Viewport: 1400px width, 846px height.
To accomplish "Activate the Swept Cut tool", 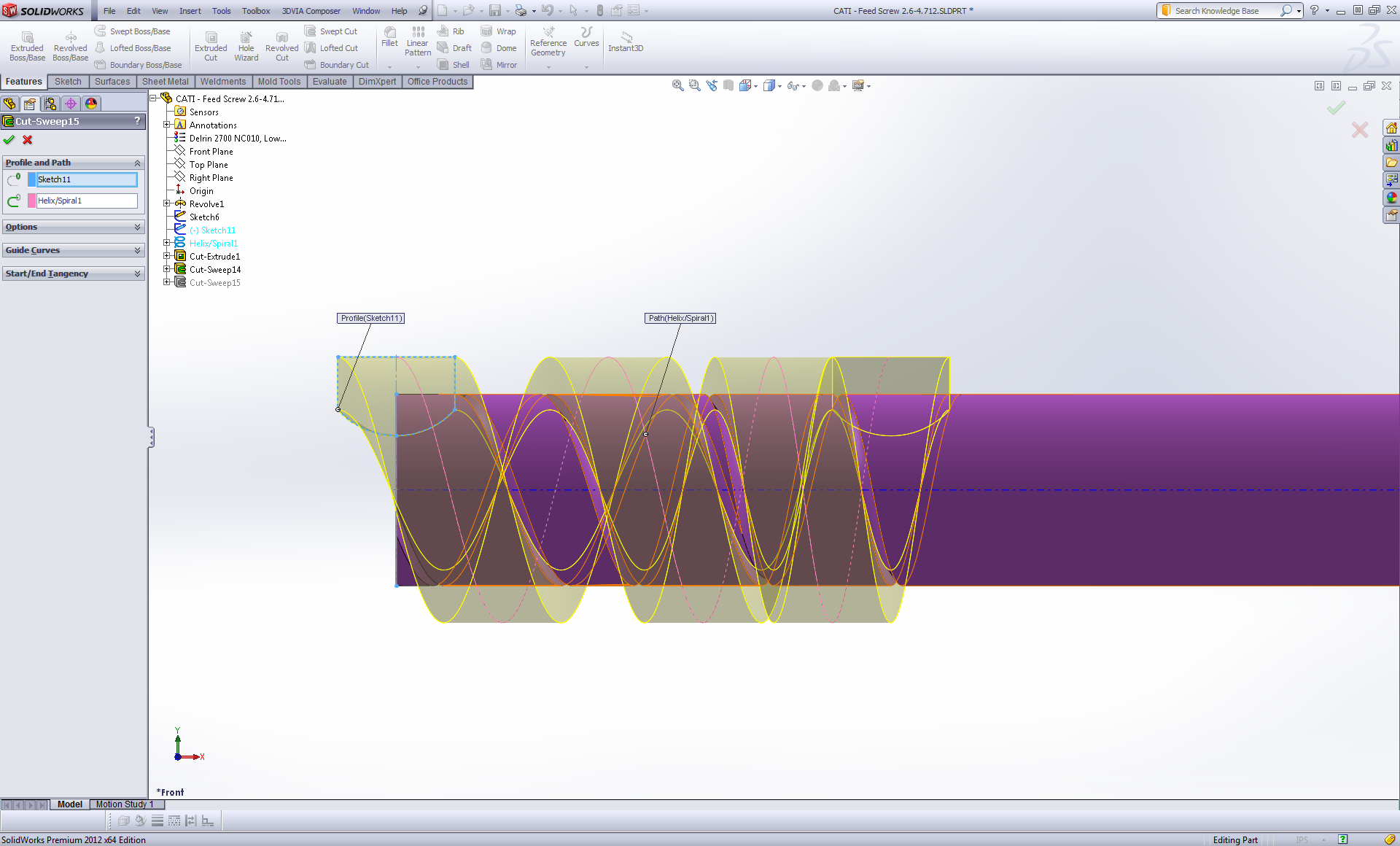I will click(x=331, y=31).
